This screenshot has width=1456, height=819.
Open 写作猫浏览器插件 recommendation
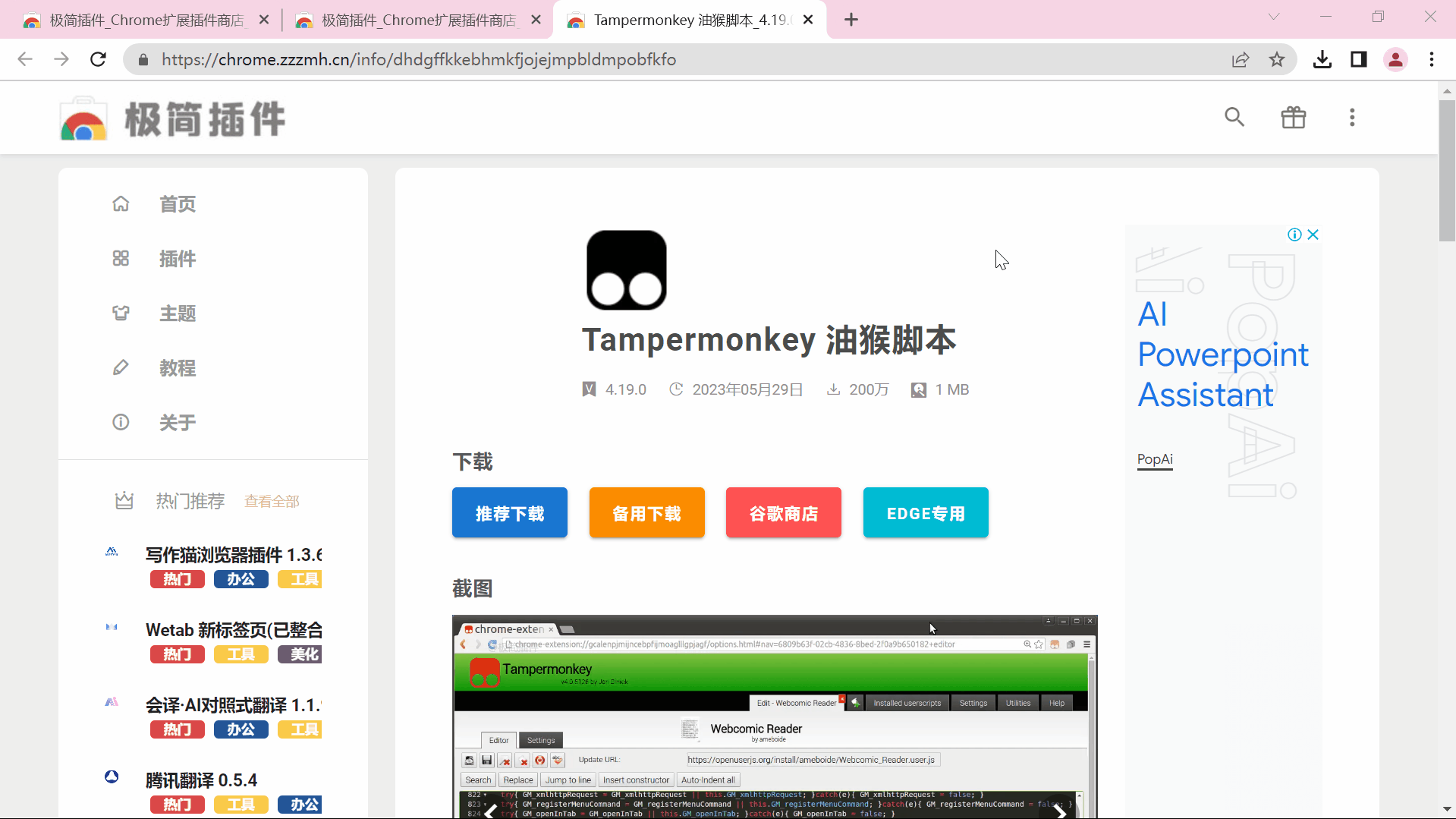[234, 555]
